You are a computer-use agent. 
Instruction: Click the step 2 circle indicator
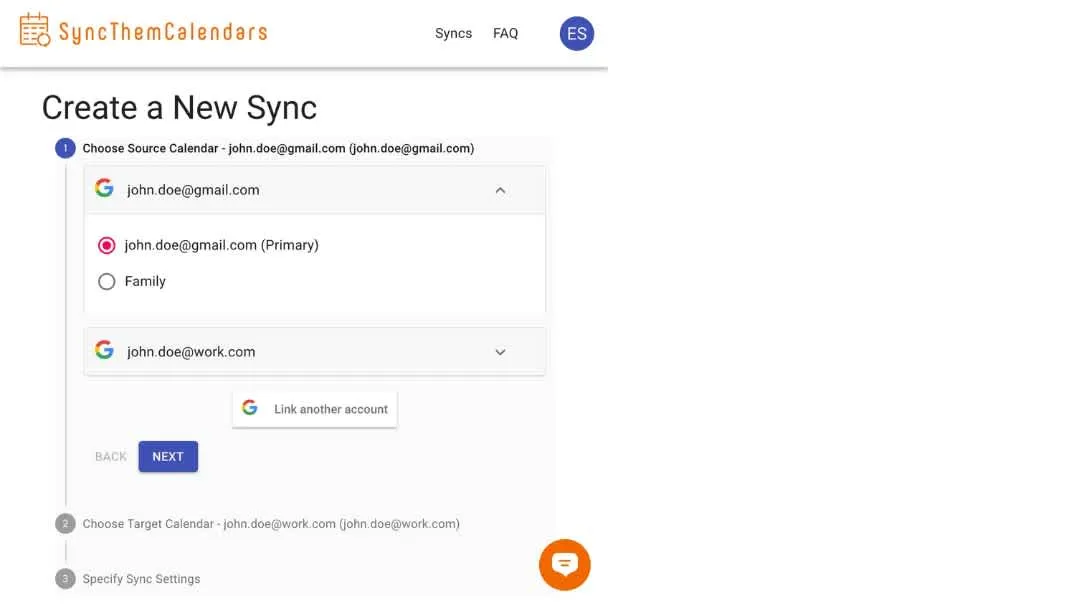click(65, 523)
